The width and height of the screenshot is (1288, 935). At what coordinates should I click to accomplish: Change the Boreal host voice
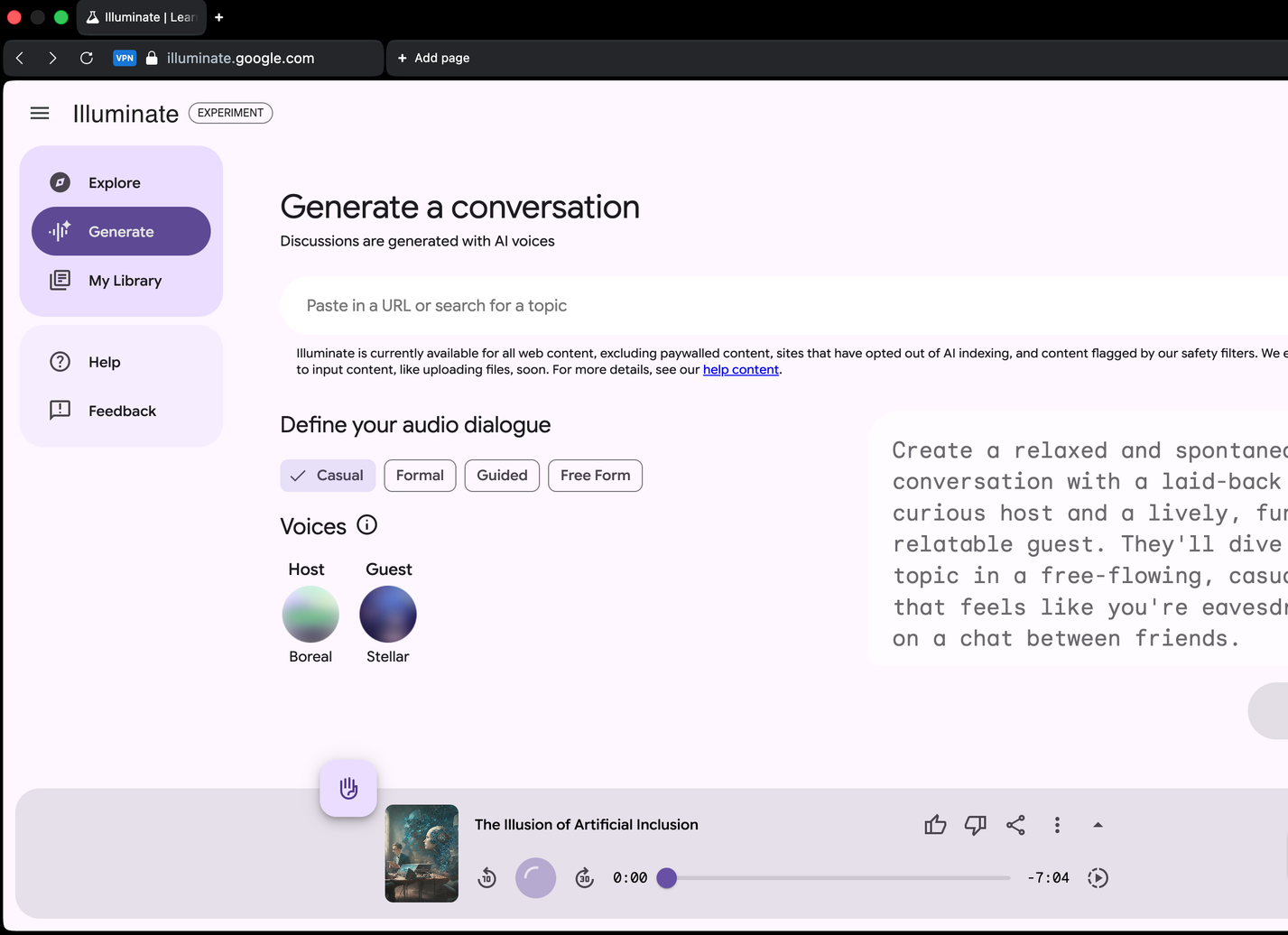(310, 614)
